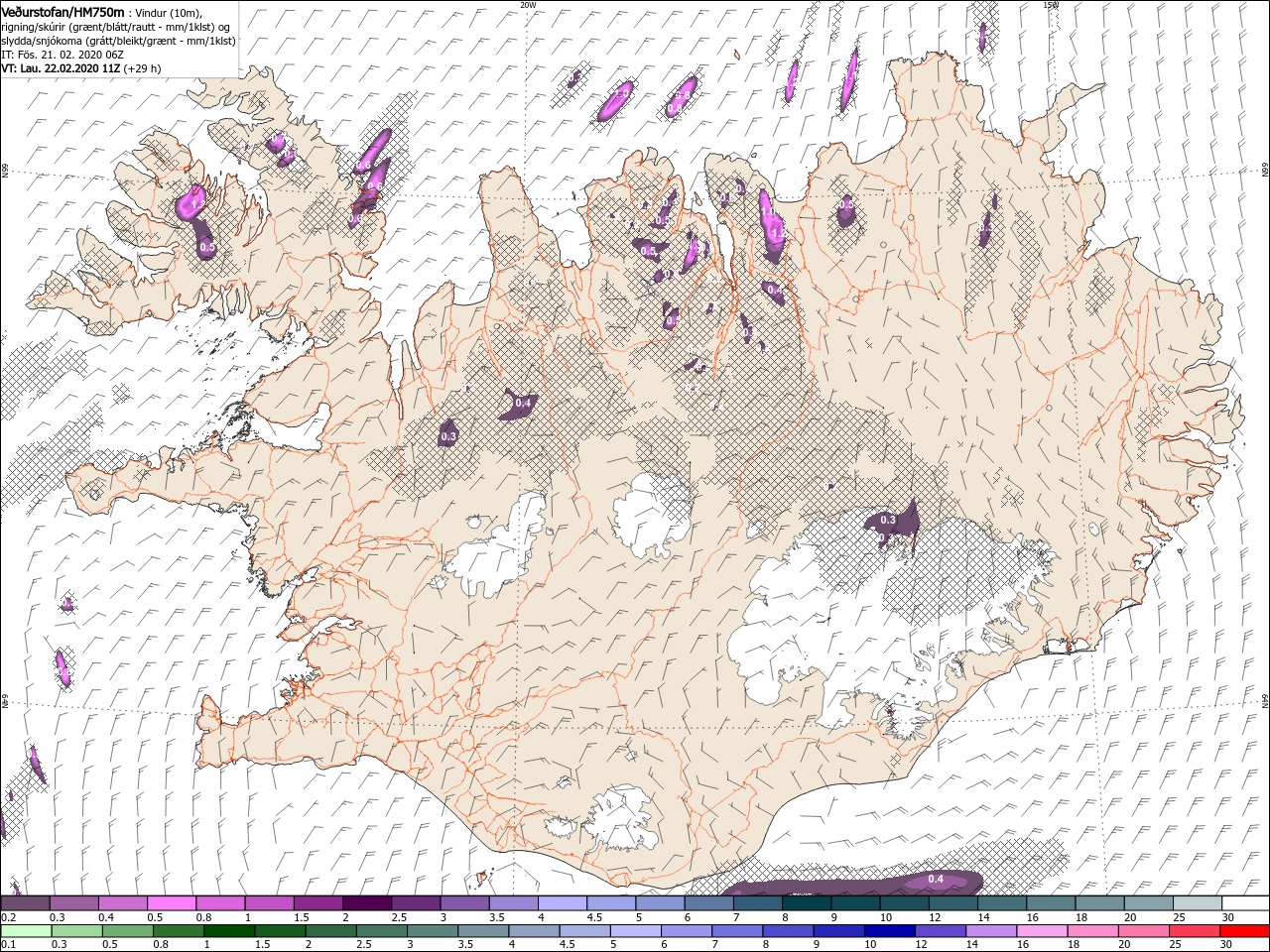1270x952 pixels.
Task: Select the dark teal snow swatch between 8 and 9
Action: (x=806, y=903)
